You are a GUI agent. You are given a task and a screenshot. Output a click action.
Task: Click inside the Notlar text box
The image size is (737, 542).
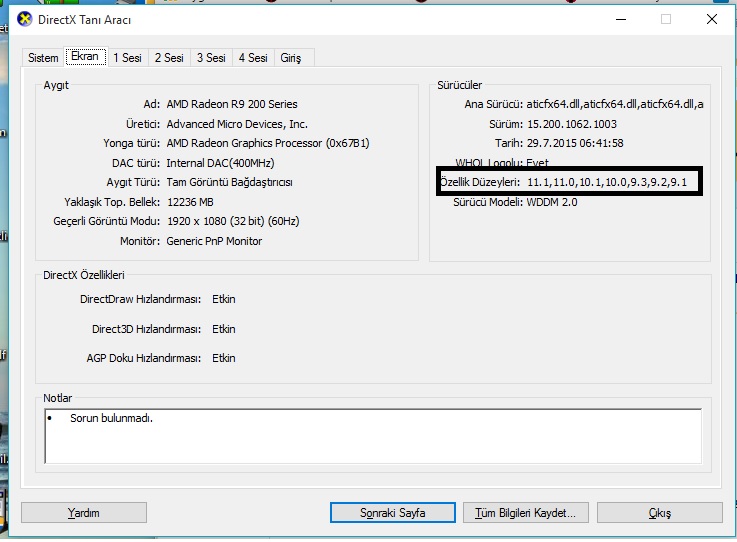pyautogui.click(x=370, y=436)
